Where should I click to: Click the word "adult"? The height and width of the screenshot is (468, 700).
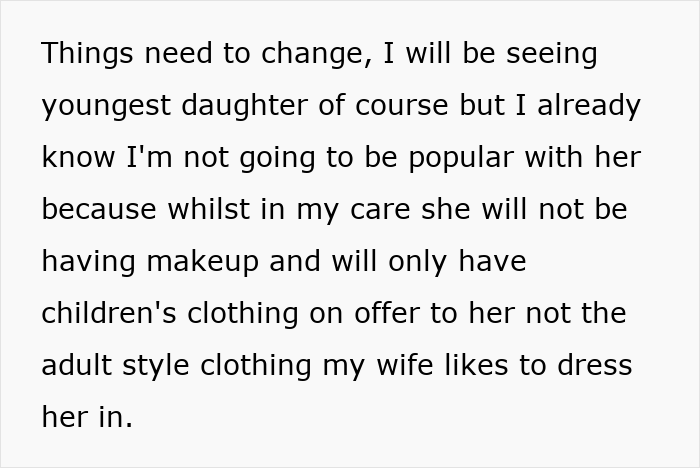76,365
